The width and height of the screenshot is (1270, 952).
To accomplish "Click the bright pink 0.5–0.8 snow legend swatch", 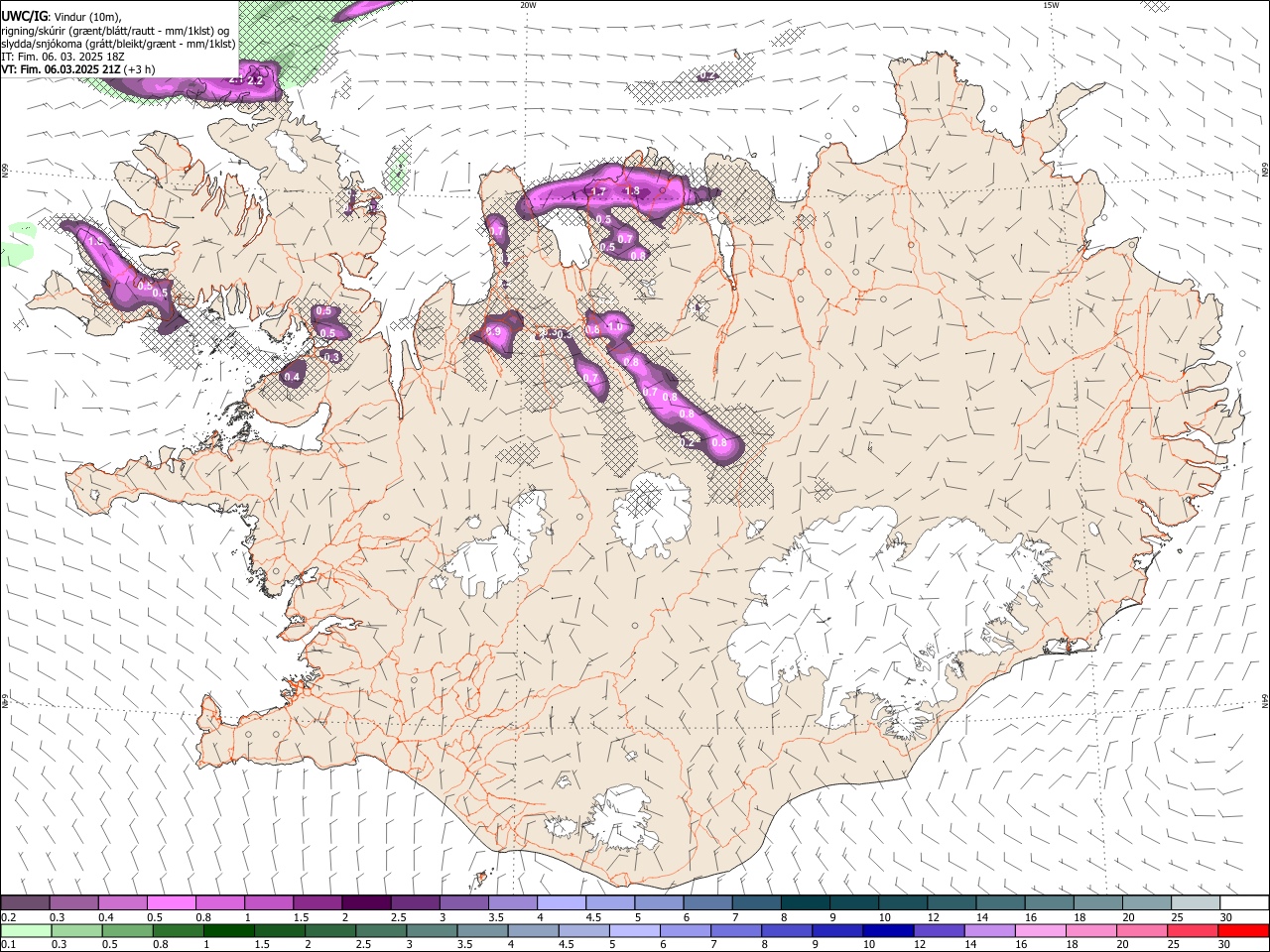I will [x=171, y=903].
